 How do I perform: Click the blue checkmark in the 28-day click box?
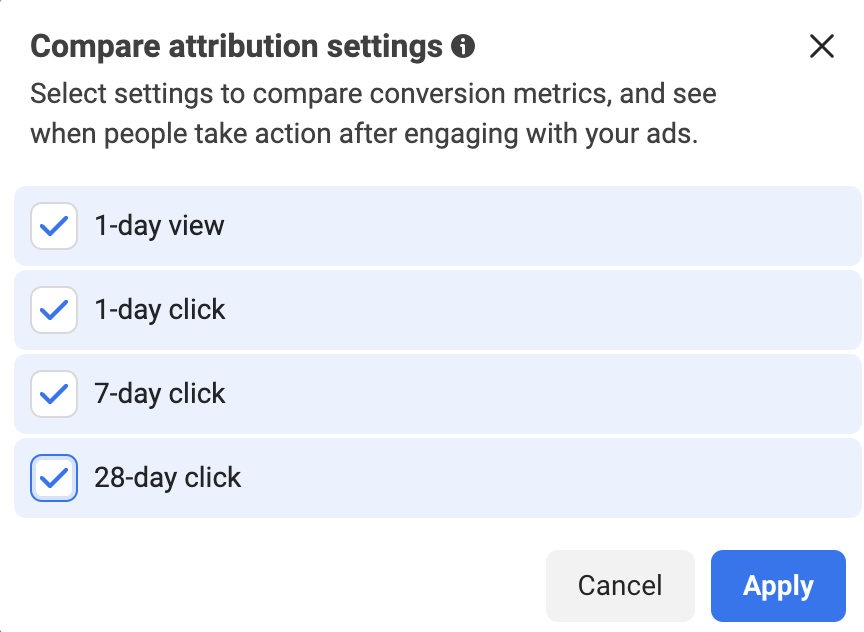point(54,478)
